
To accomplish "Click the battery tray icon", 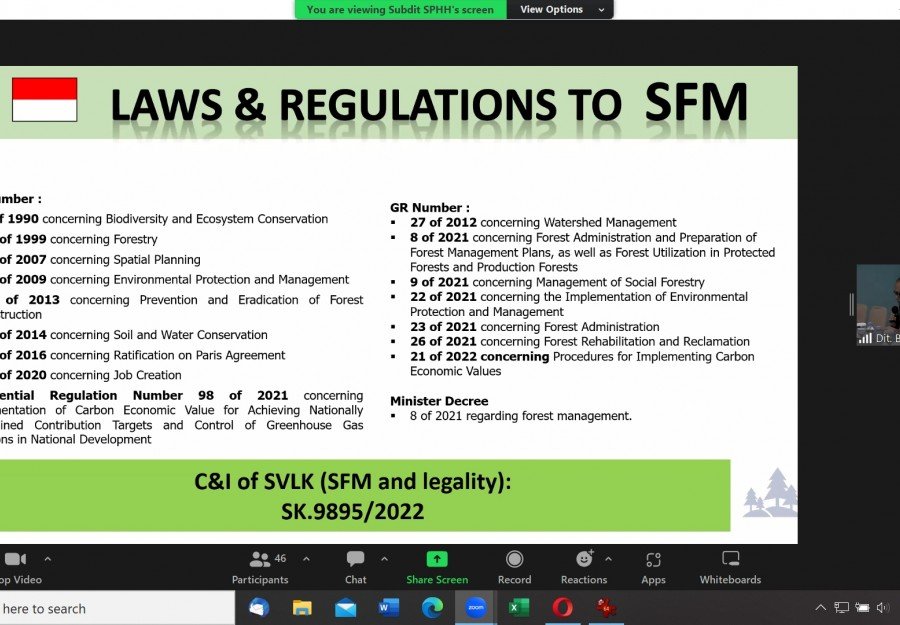I will tap(862, 607).
